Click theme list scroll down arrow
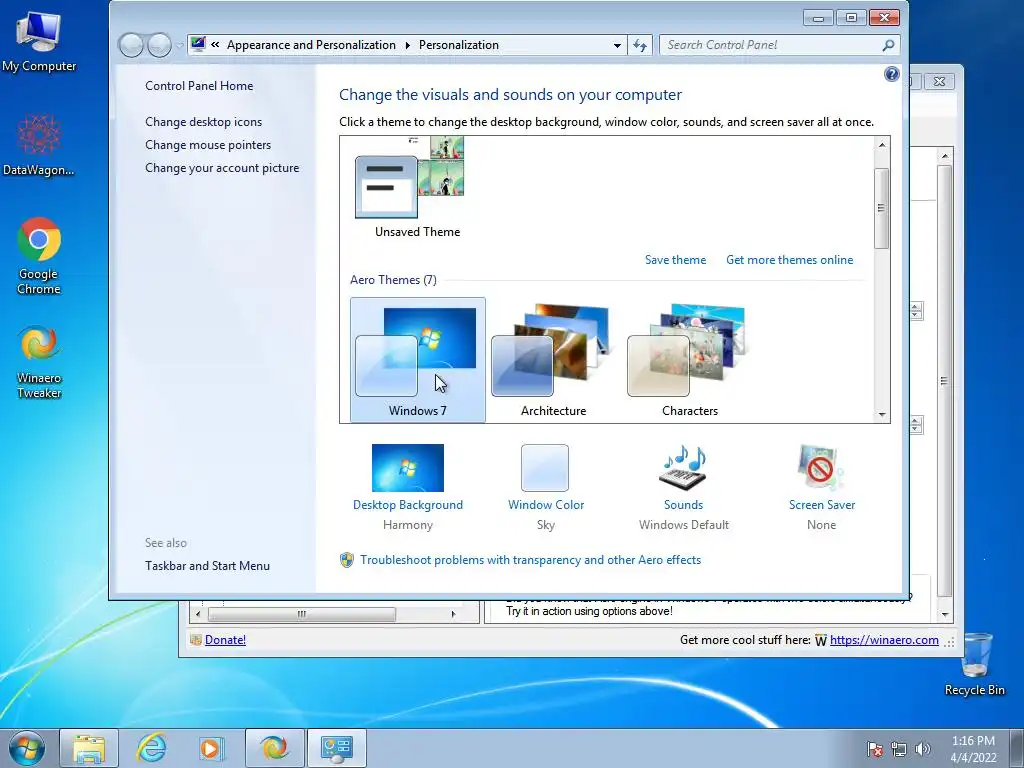1024x768 pixels. click(882, 415)
